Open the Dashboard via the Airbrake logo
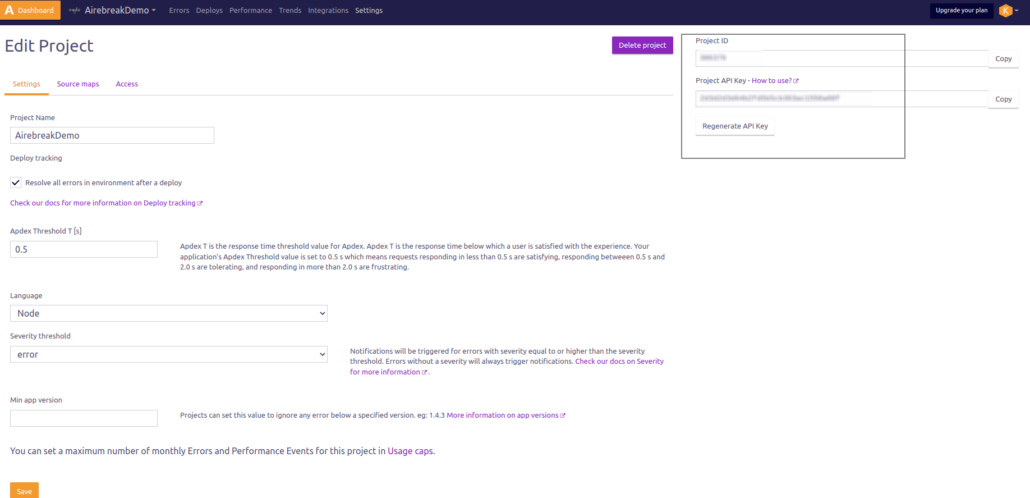 (x=31, y=11)
